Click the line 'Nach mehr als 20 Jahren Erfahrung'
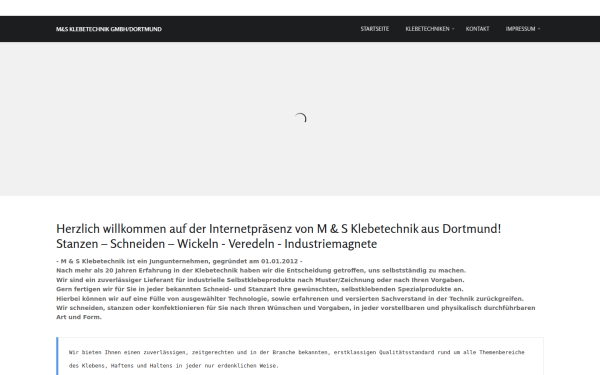This screenshot has height=375, width=600. 261,270
